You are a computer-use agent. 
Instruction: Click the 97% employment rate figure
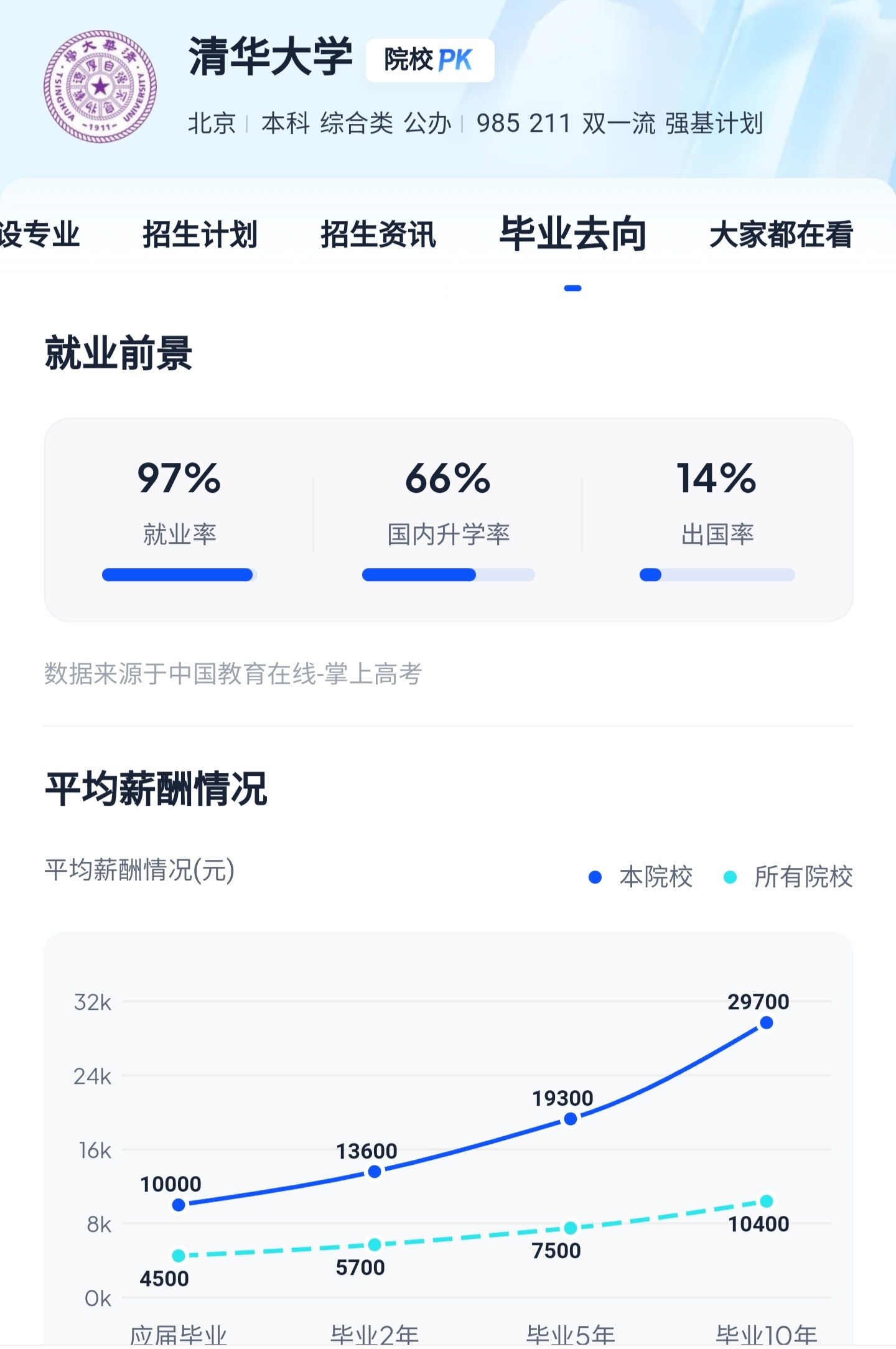tap(179, 478)
